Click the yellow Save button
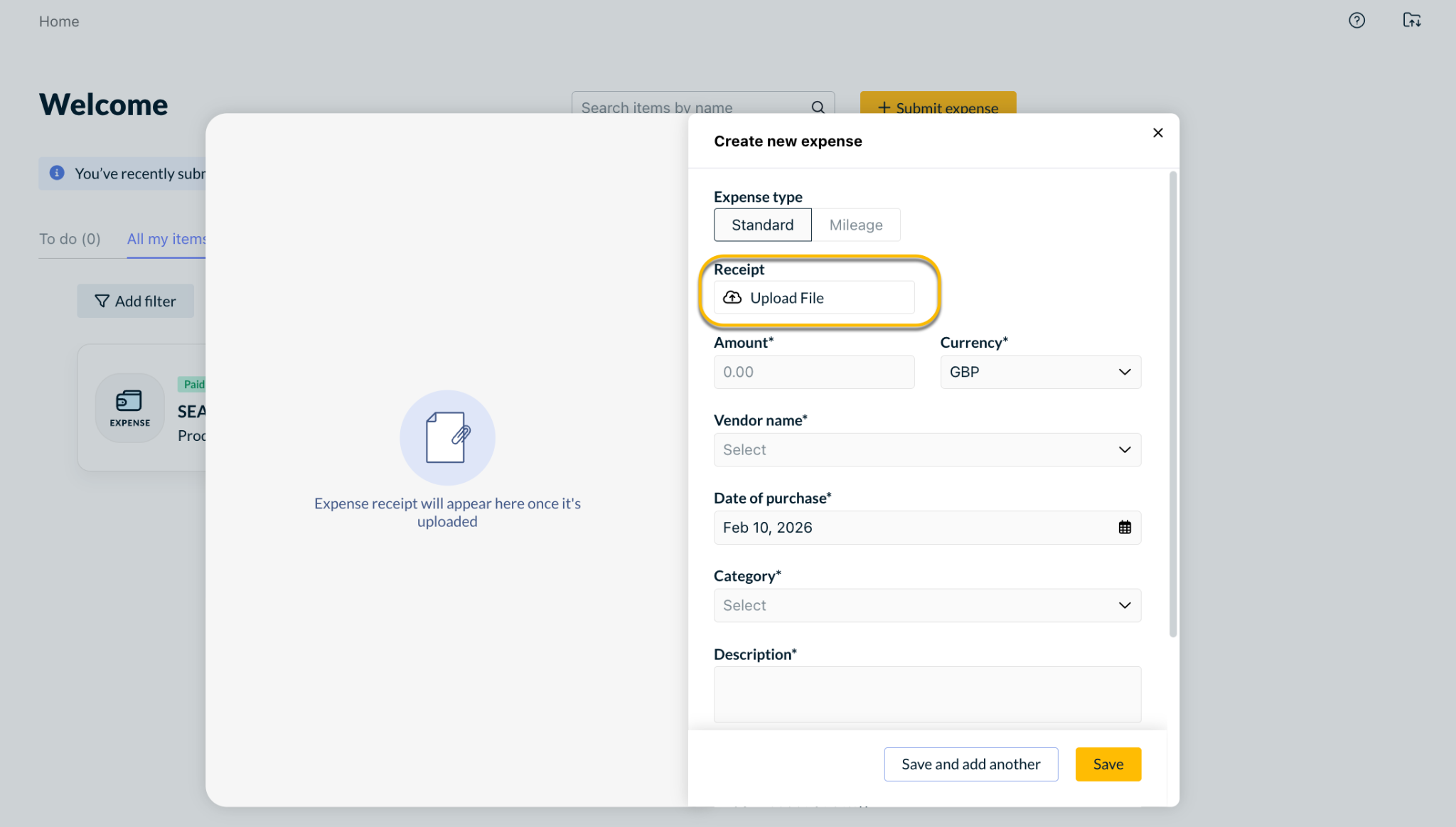1456x827 pixels. pyautogui.click(x=1108, y=764)
